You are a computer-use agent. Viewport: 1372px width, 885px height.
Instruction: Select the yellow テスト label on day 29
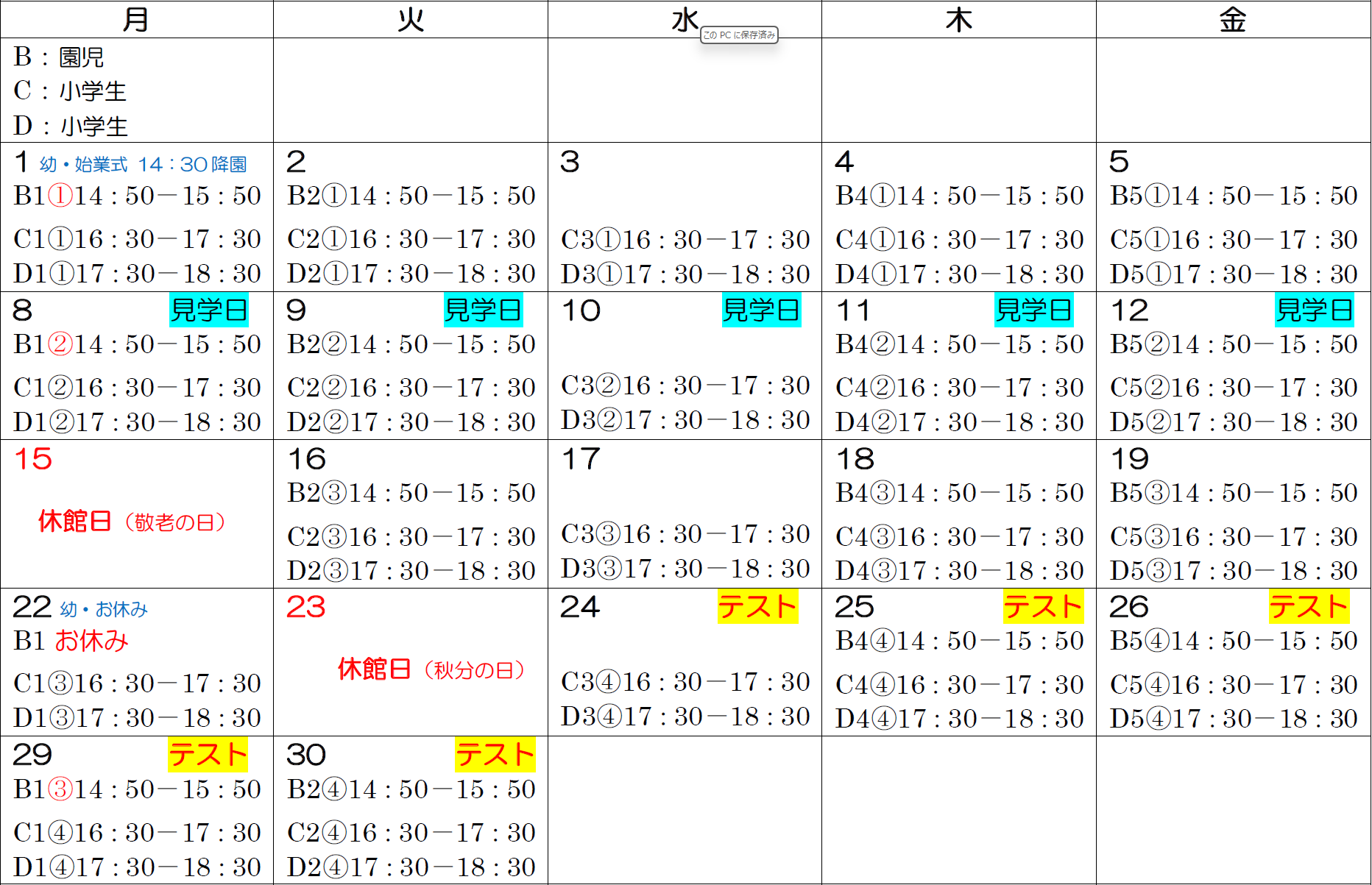208,755
